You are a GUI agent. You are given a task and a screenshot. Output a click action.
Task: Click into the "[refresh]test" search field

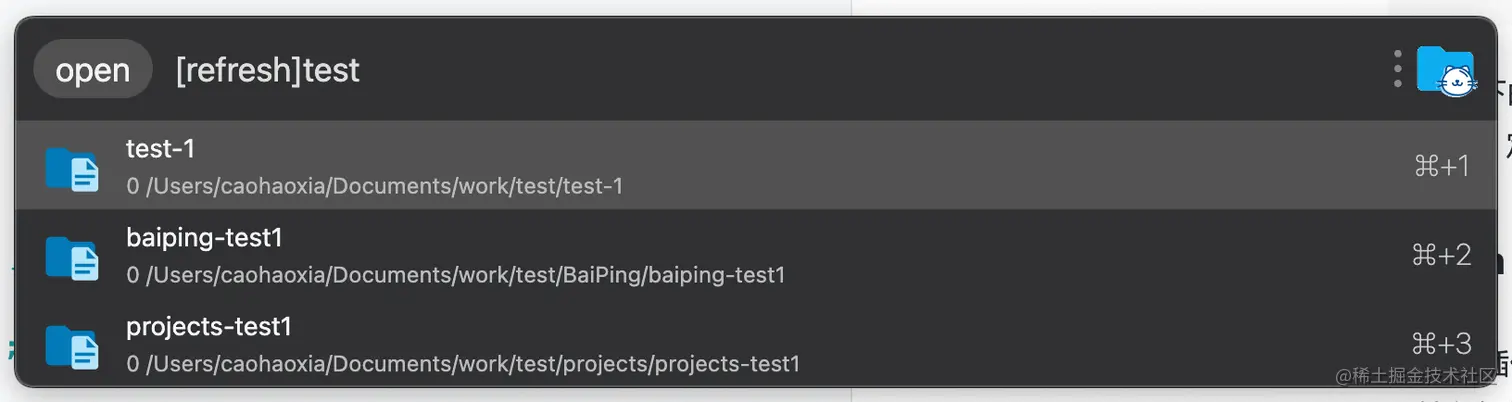pos(267,70)
